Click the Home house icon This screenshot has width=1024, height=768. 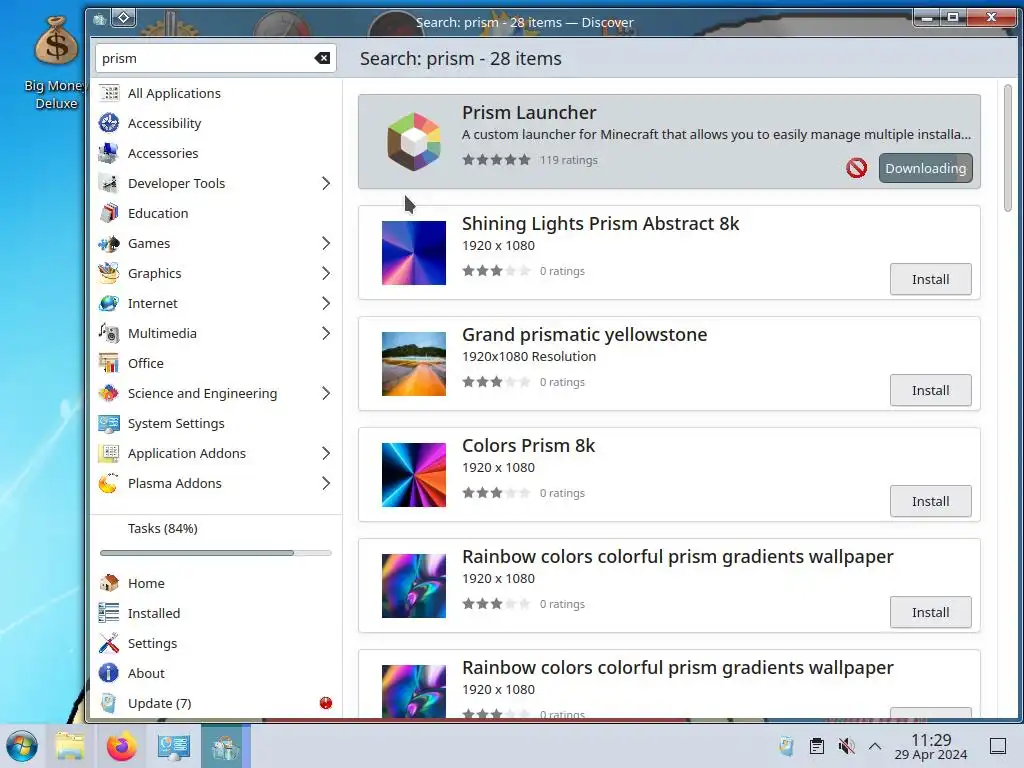[x=109, y=583]
